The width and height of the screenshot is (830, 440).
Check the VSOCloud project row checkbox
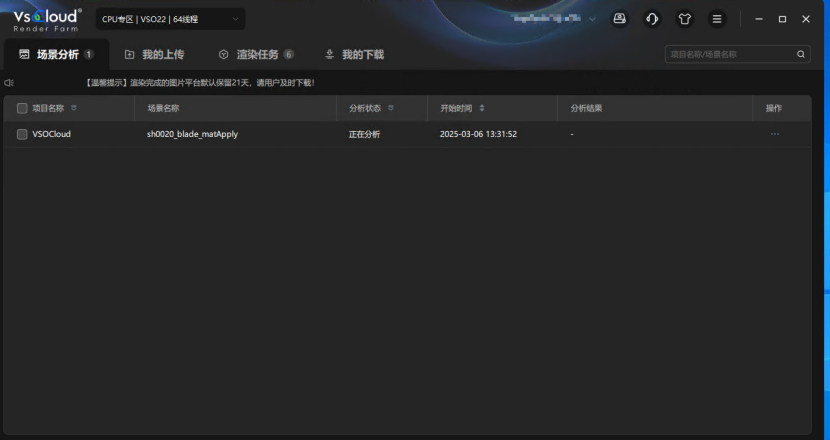[22, 134]
